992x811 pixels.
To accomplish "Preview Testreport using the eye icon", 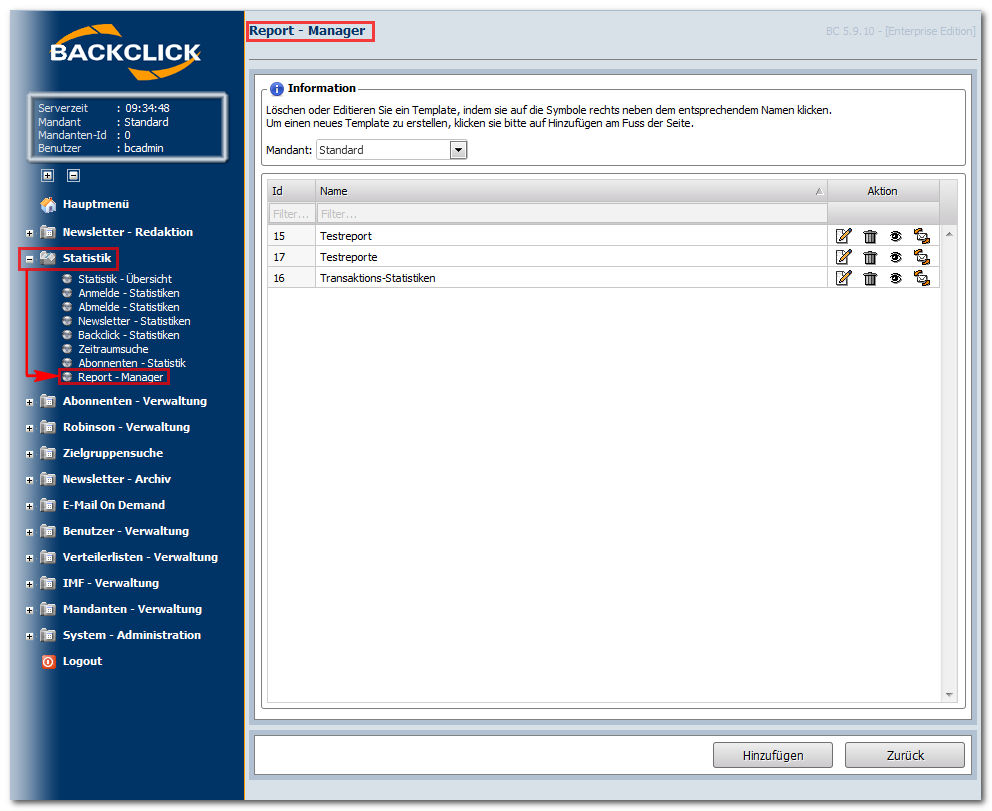I will 895,236.
